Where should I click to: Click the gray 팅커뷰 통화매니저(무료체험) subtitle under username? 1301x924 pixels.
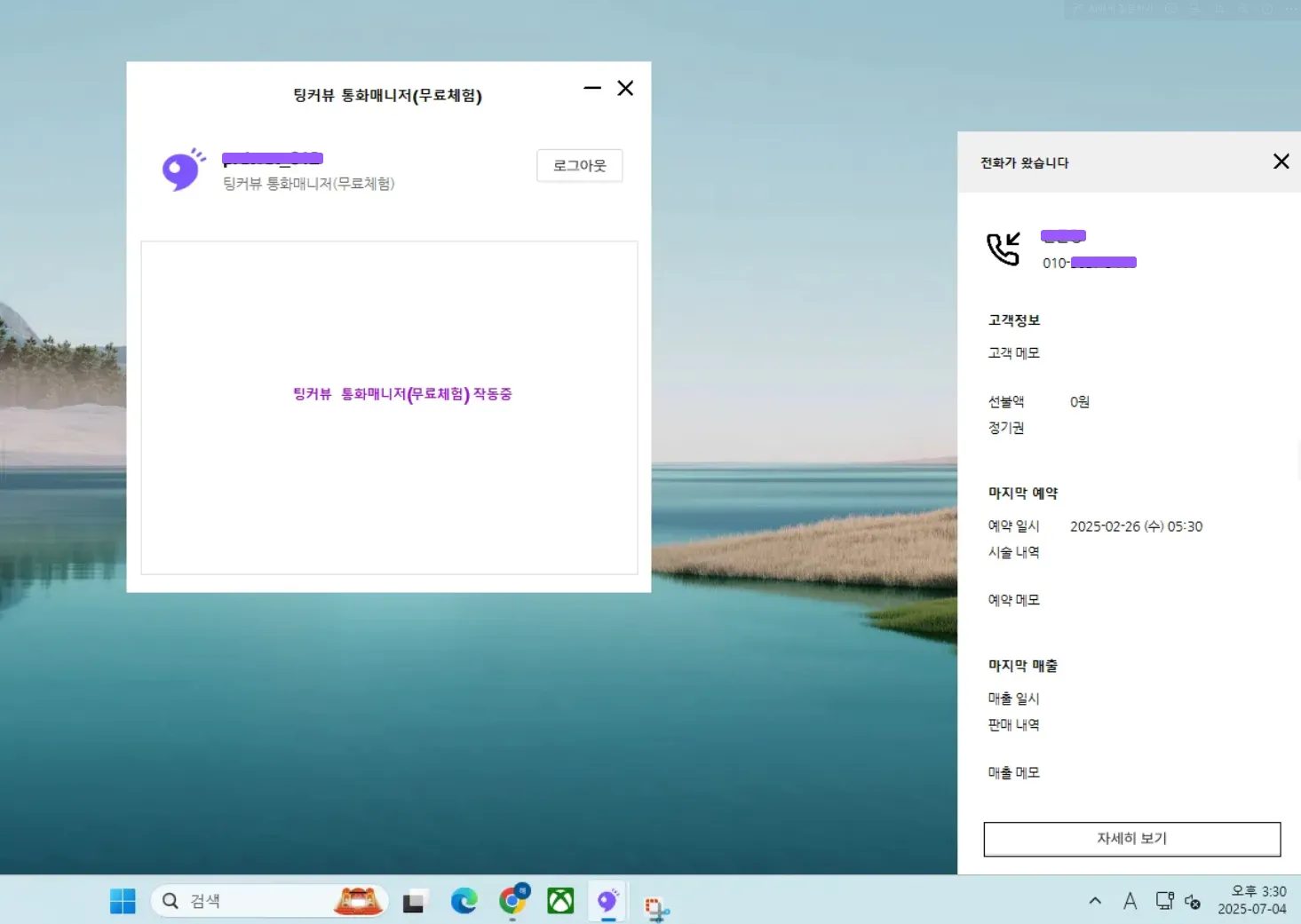click(x=308, y=184)
